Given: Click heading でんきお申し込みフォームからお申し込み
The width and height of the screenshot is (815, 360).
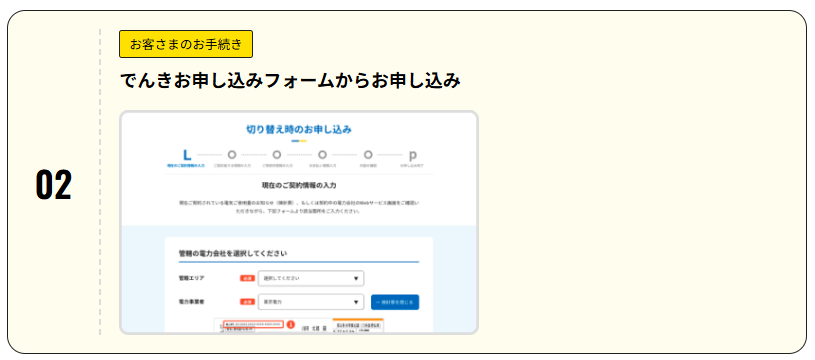Looking at the screenshot, I should pos(290,81).
